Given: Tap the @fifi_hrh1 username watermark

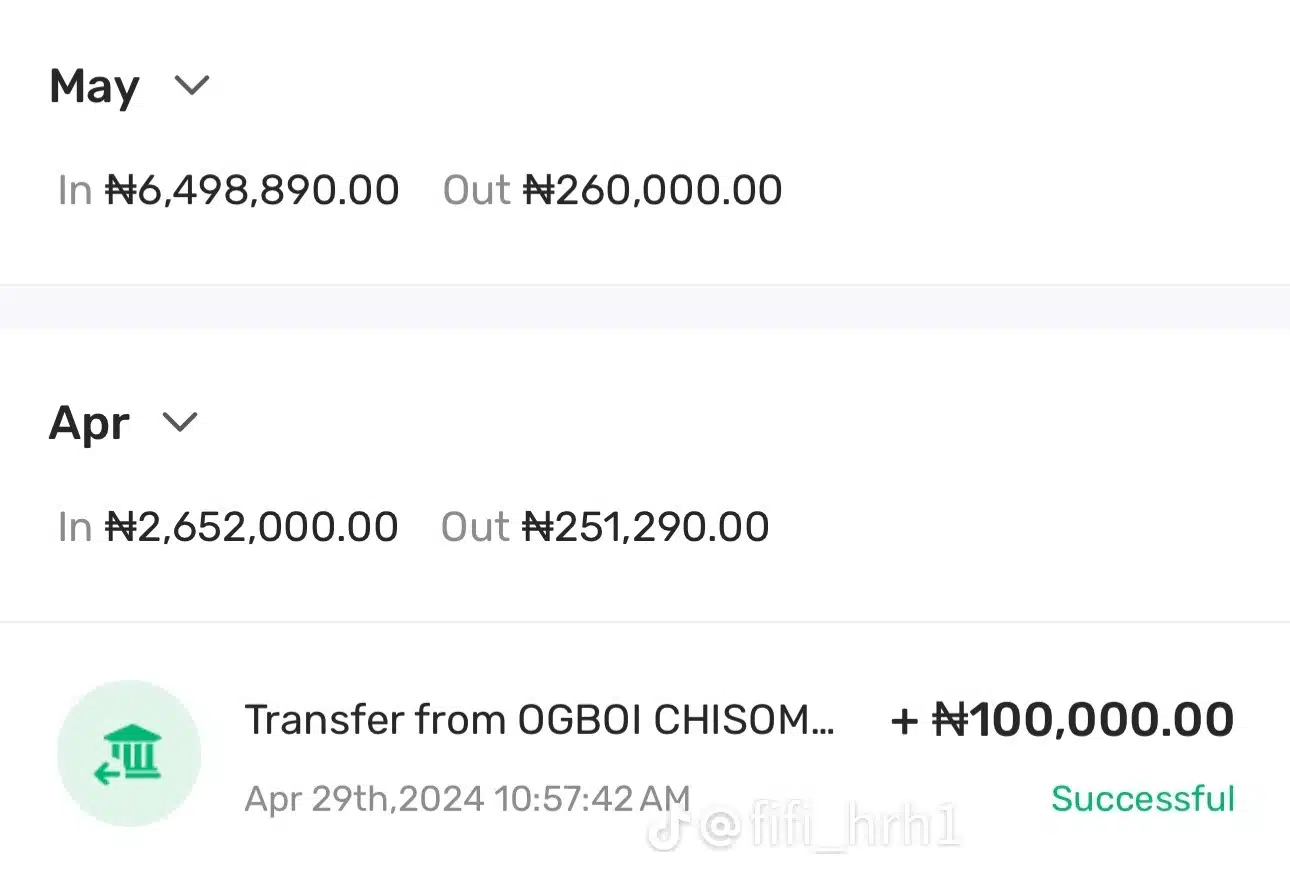Looking at the screenshot, I should pyautogui.click(x=828, y=828).
